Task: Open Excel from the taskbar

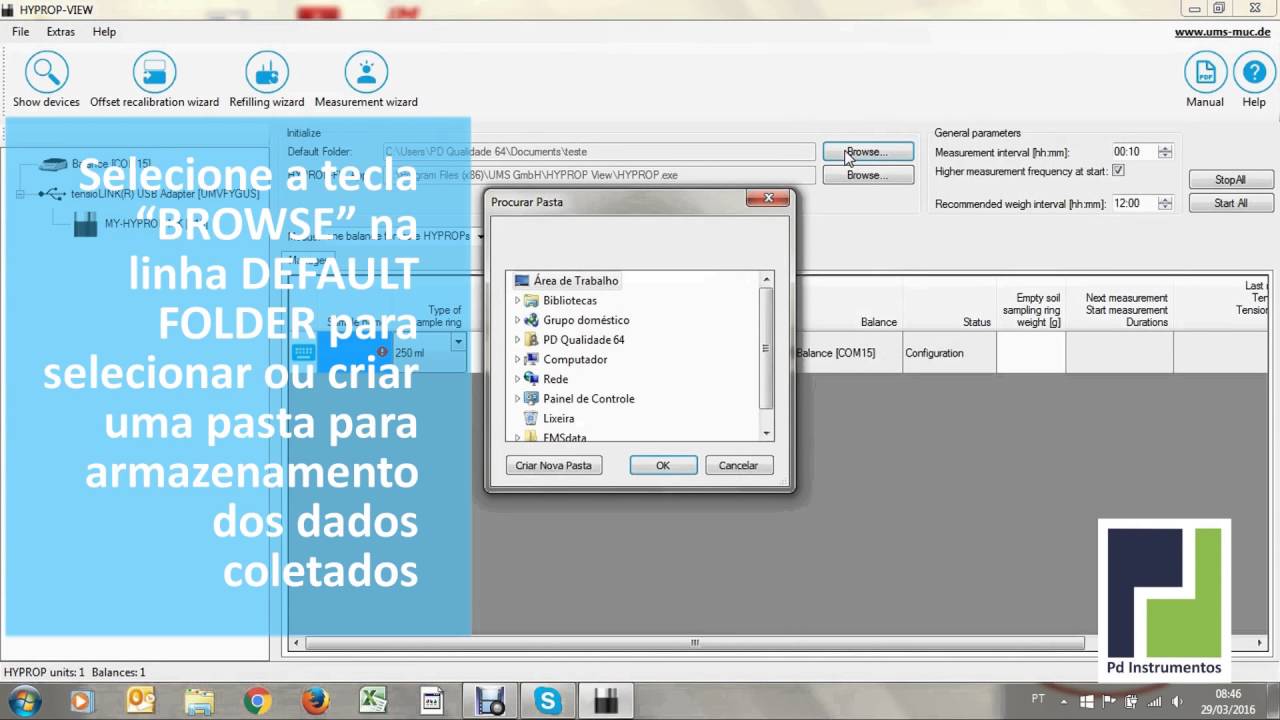Action: (x=373, y=702)
